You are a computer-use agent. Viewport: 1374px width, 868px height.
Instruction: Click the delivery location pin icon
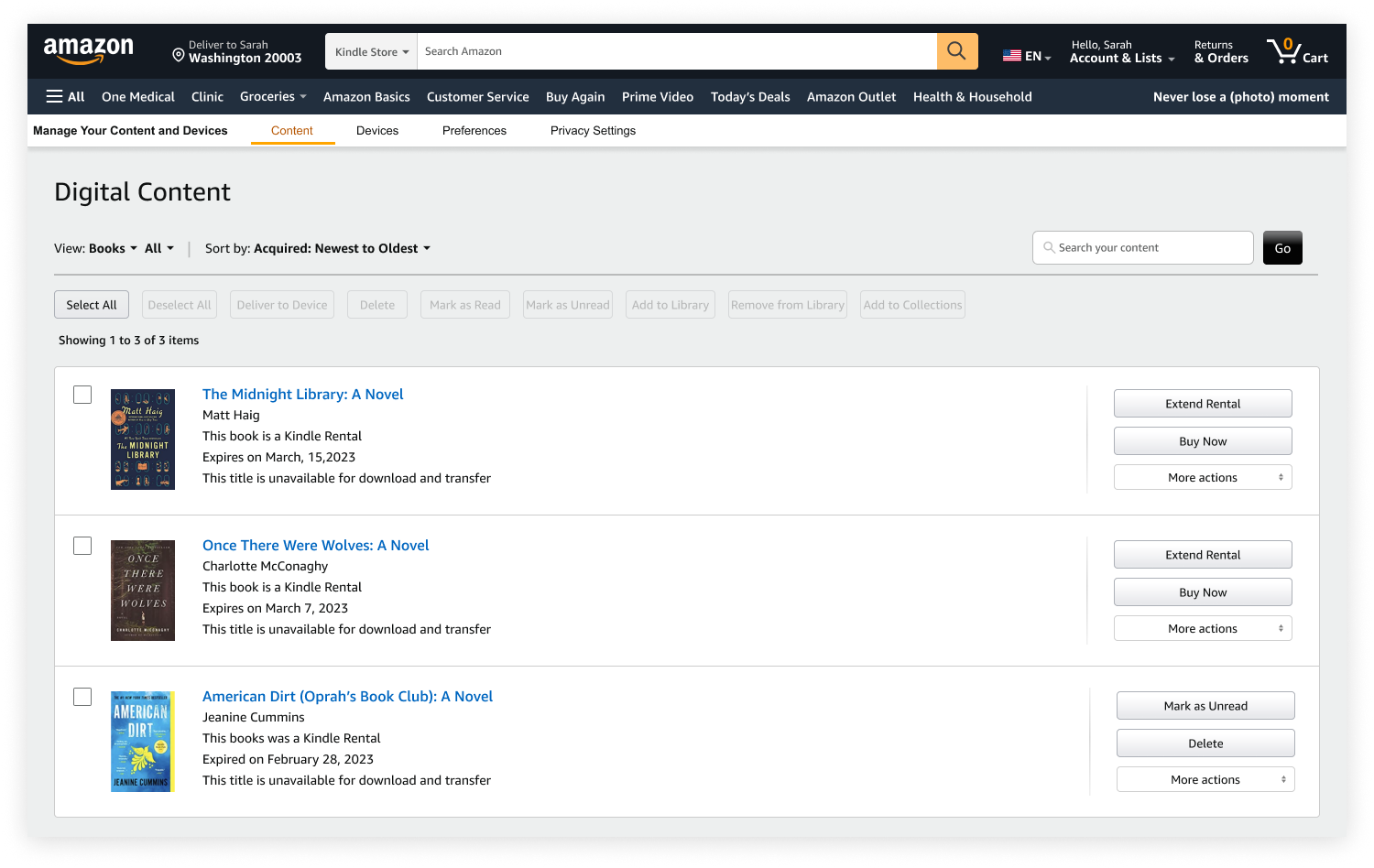click(x=179, y=55)
